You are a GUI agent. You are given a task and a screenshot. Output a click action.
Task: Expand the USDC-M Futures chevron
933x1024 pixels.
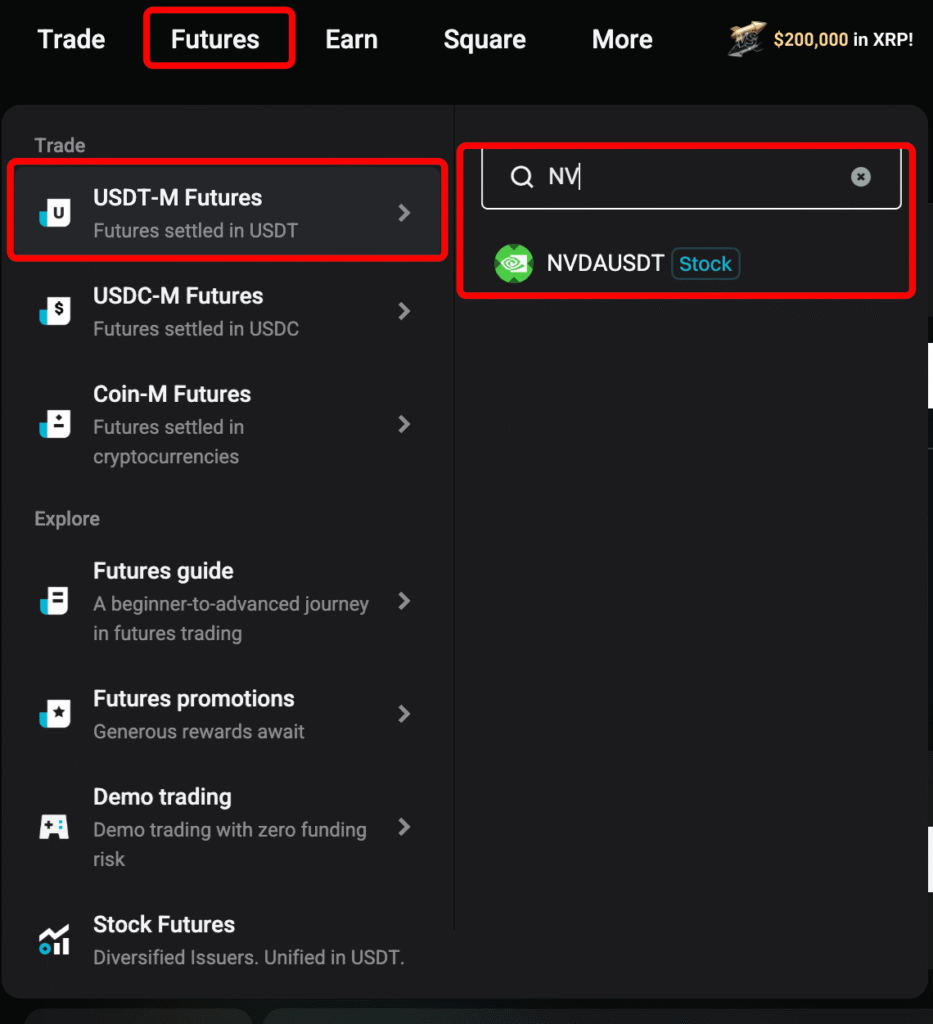pos(404,311)
